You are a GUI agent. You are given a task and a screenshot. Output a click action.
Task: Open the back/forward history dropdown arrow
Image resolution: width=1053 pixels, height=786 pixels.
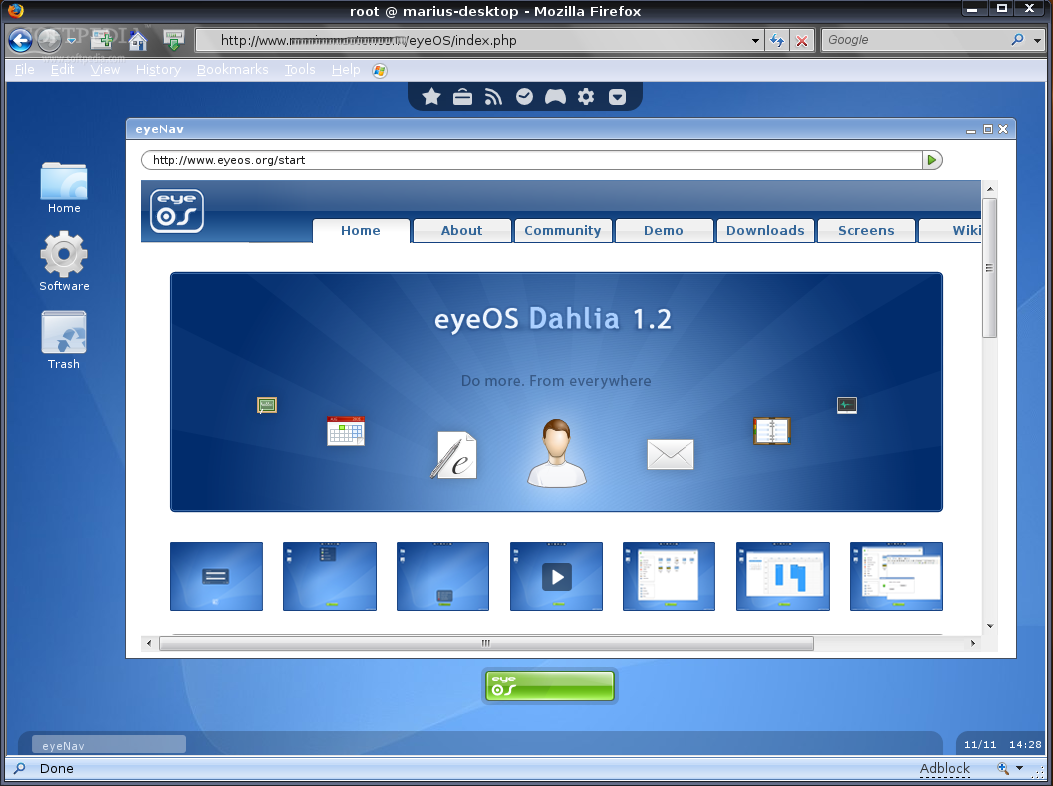click(71, 41)
